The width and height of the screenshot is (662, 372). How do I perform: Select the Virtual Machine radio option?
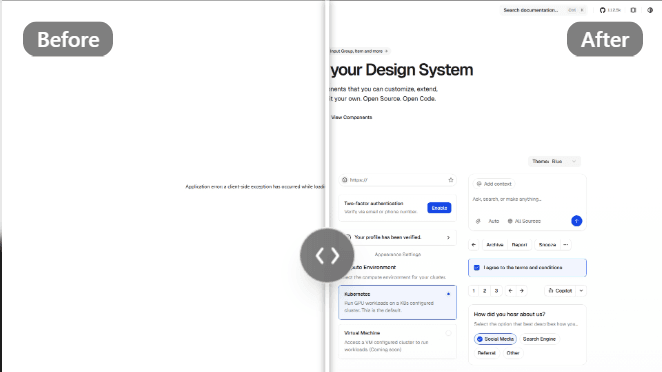(448, 333)
